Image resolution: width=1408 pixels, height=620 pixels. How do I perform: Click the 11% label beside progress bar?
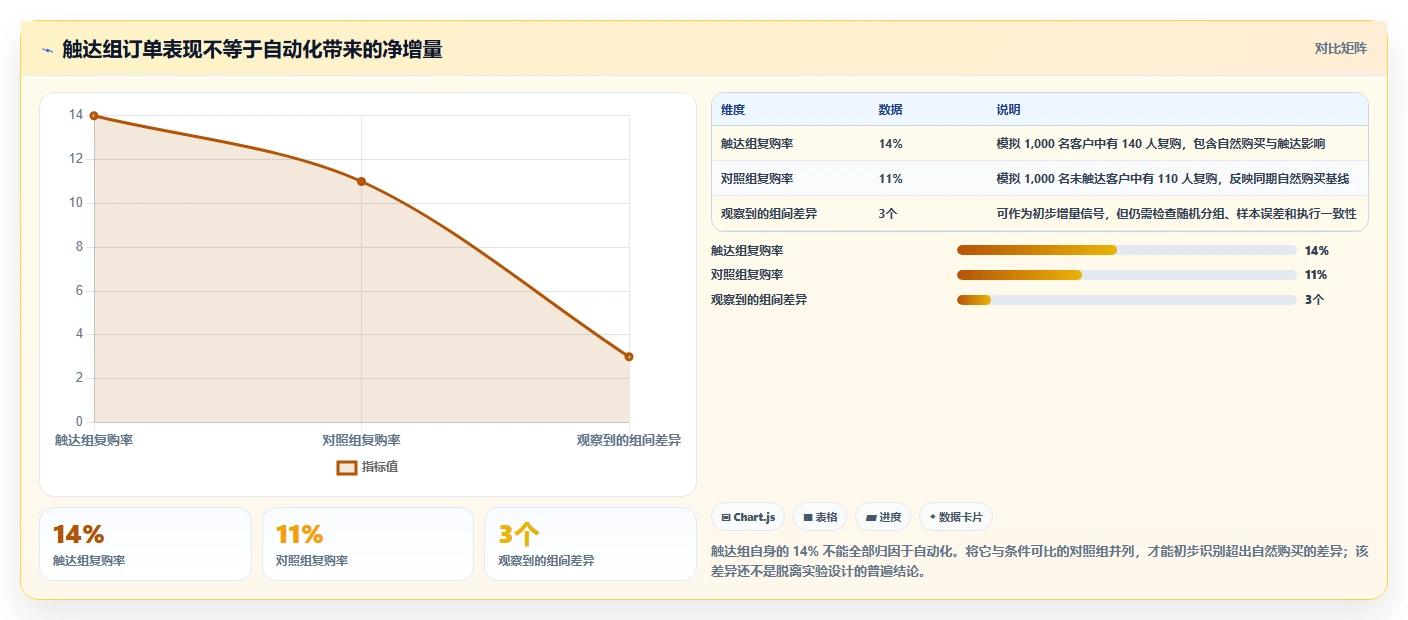1316,275
